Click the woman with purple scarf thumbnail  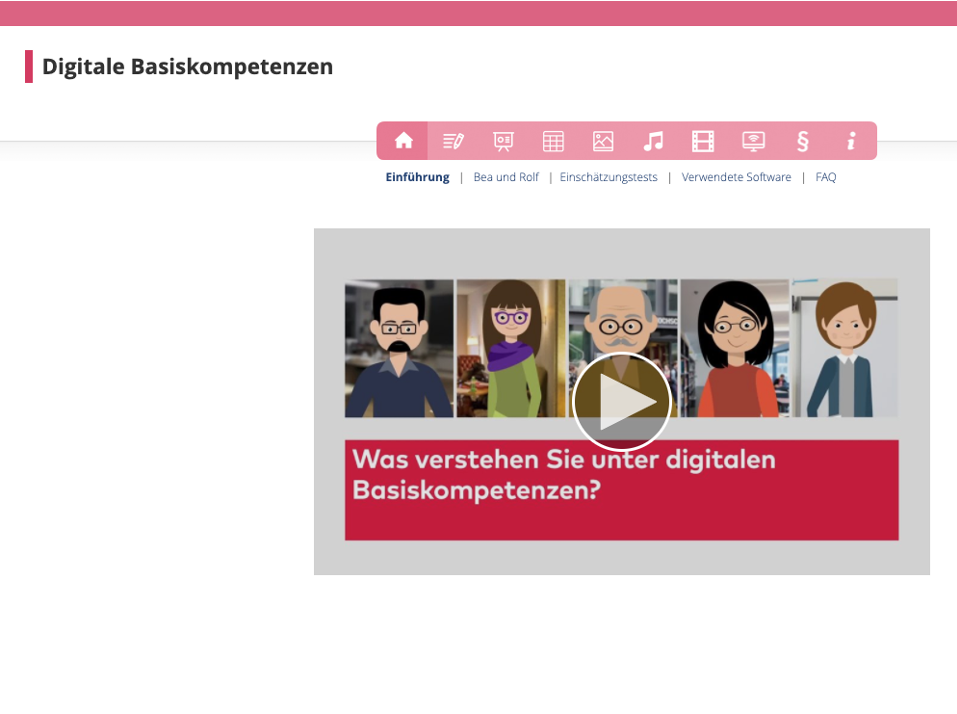[x=511, y=348]
